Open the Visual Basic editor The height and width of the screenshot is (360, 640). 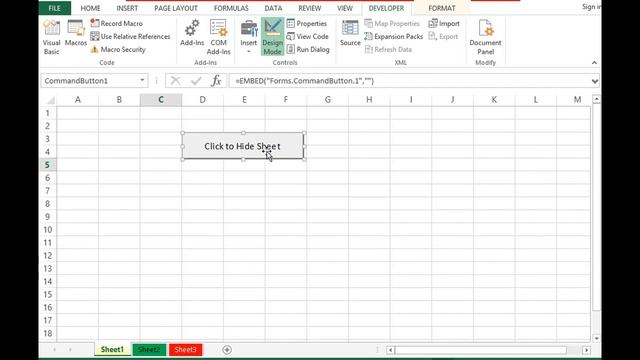pos(51,37)
